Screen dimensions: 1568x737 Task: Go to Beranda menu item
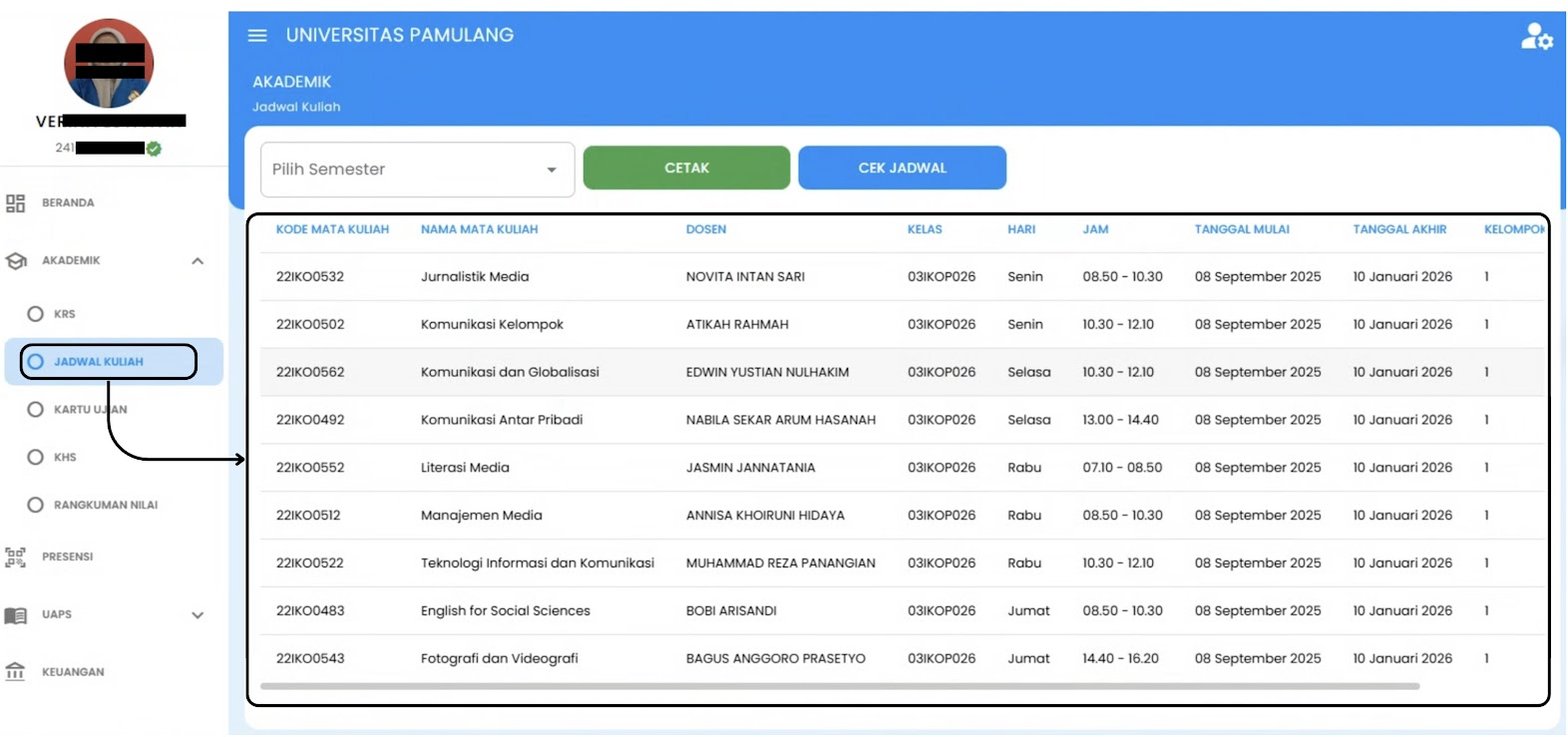point(68,203)
